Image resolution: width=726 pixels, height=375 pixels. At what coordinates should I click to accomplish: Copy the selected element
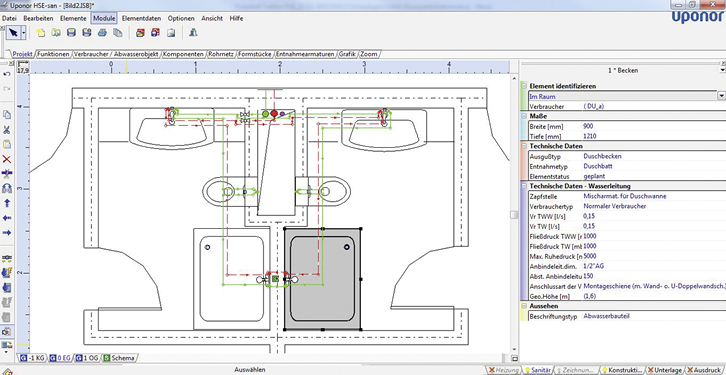[6, 114]
